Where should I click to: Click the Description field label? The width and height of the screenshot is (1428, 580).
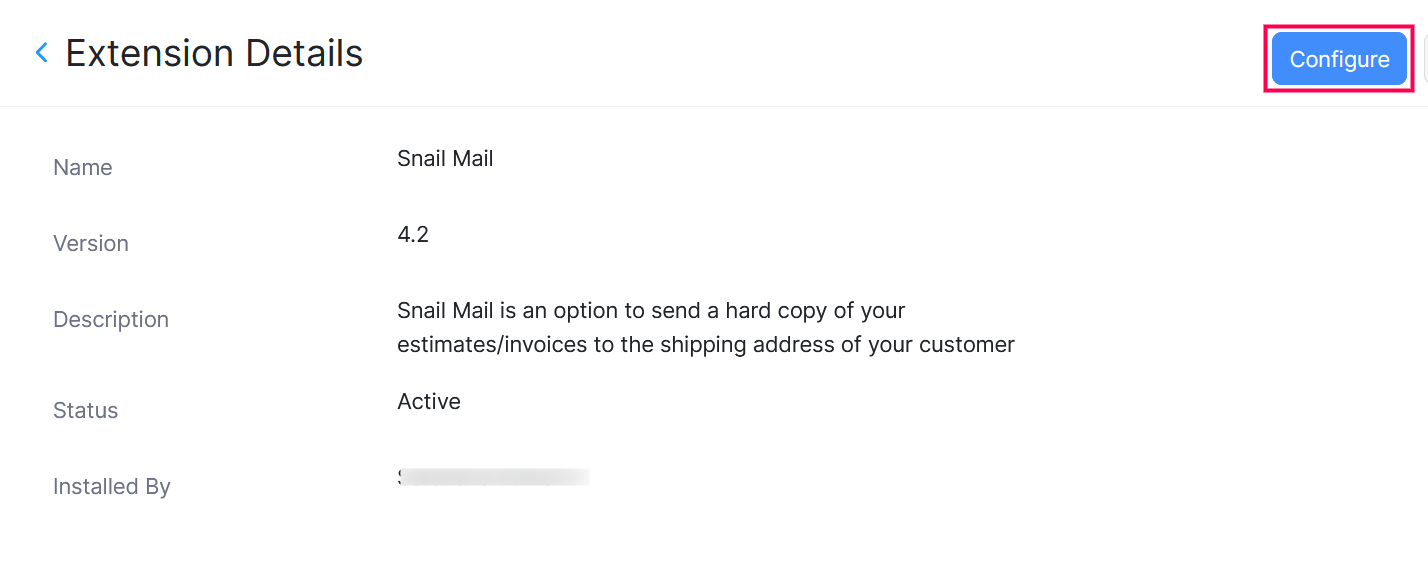point(111,320)
